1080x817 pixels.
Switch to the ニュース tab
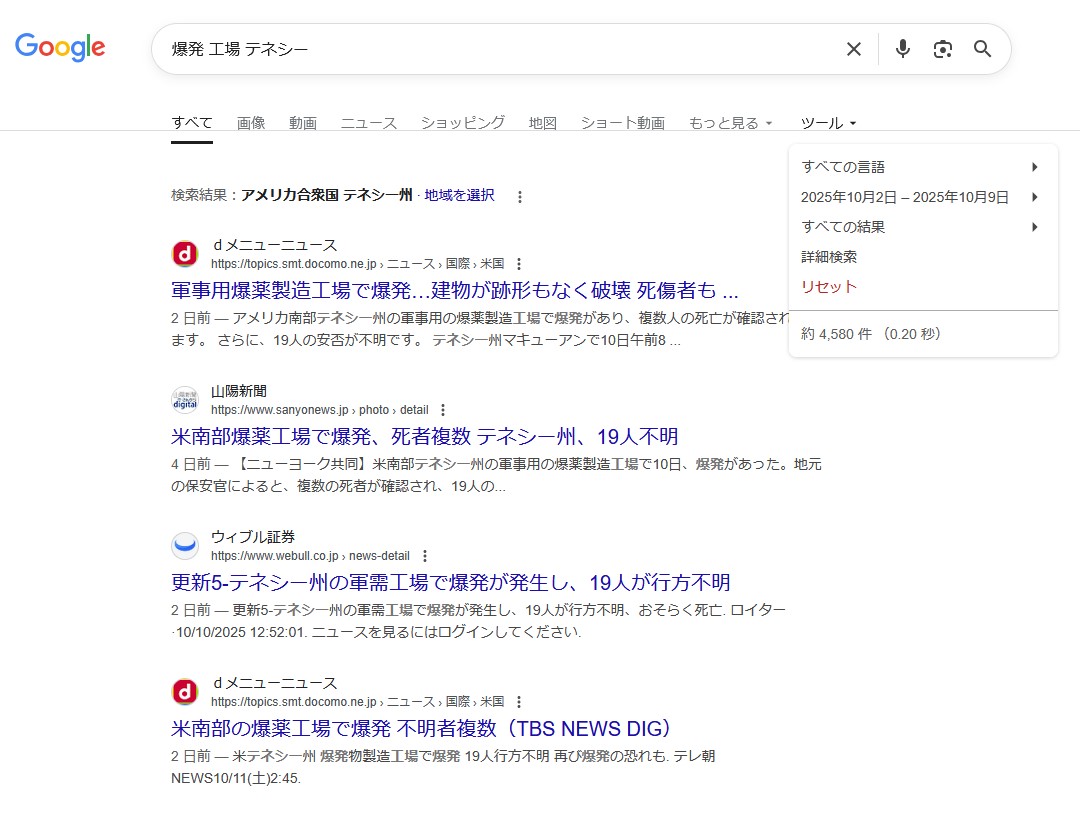[368, 123]
